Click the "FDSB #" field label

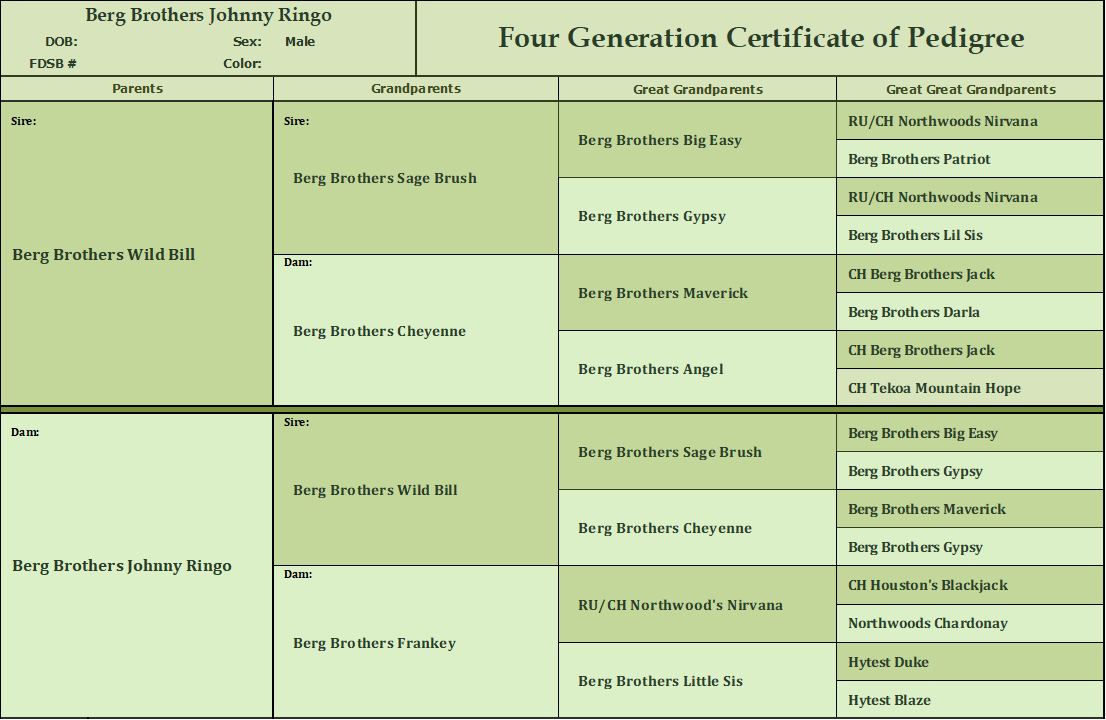point(53,63)
